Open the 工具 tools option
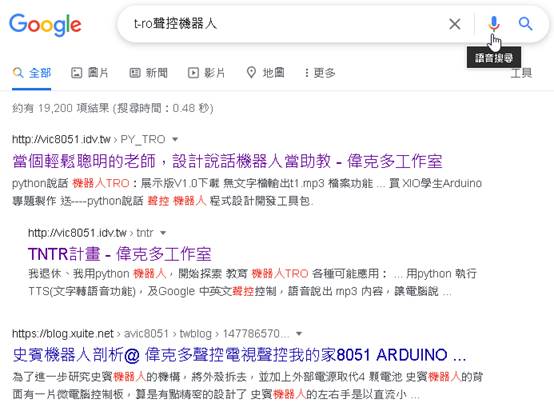 tap(521, 73)
